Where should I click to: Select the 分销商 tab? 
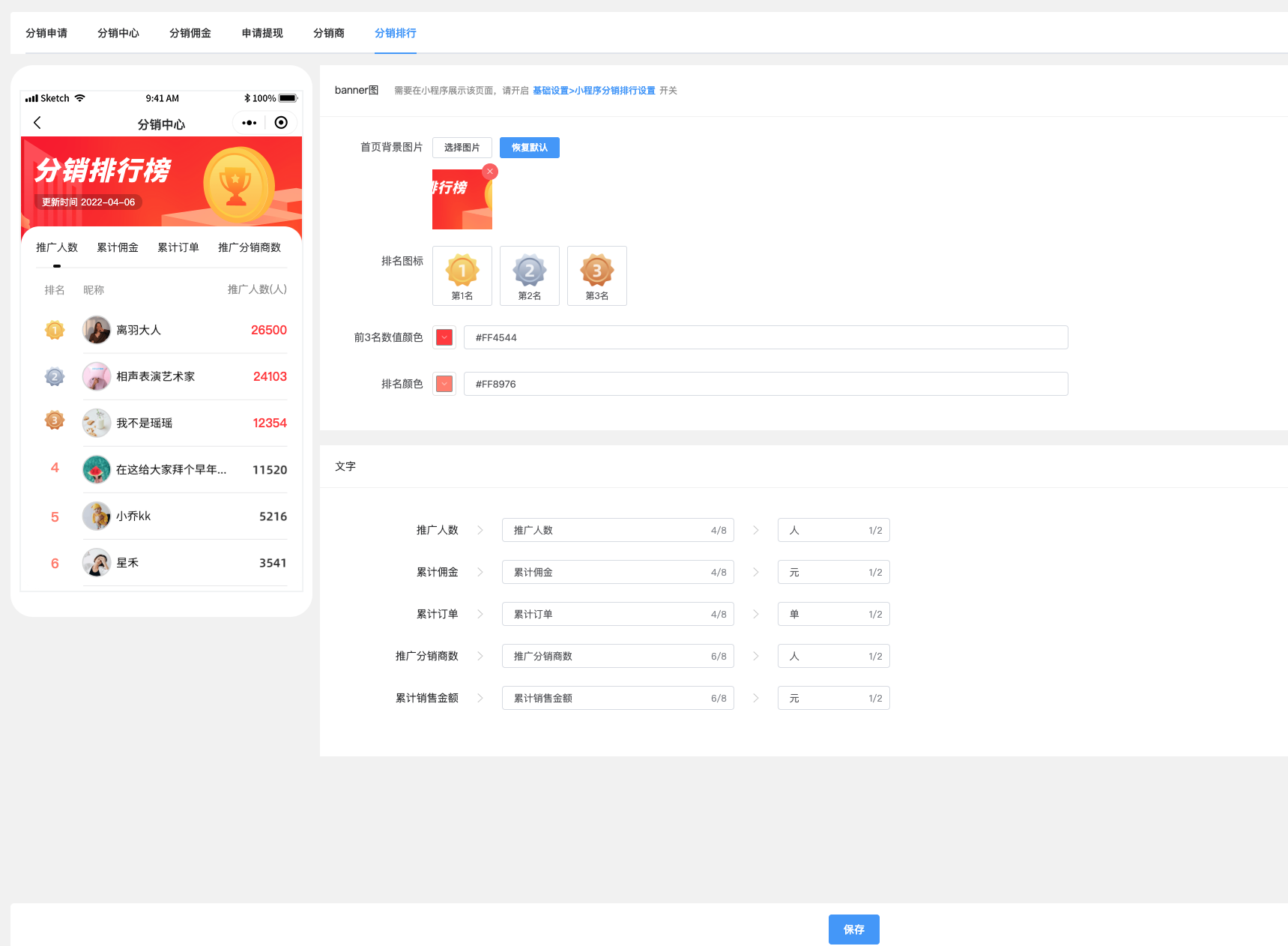(329, 33)
